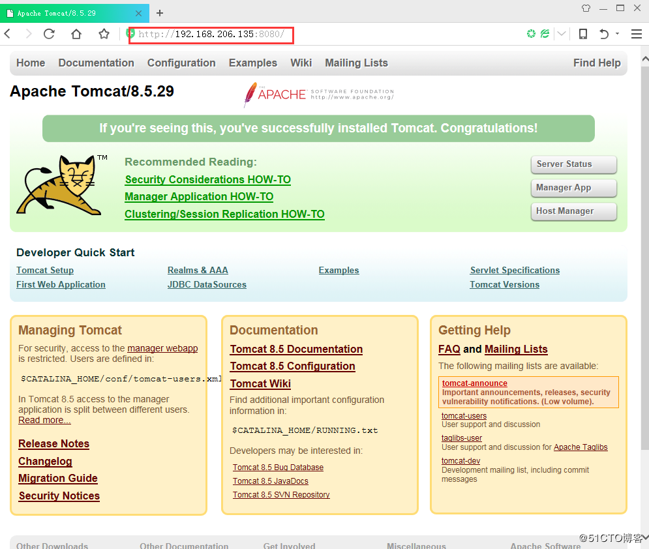649x549 pixels.
Task: Click the shirt skin icon in title bar
Action: (x=586, y=8)
